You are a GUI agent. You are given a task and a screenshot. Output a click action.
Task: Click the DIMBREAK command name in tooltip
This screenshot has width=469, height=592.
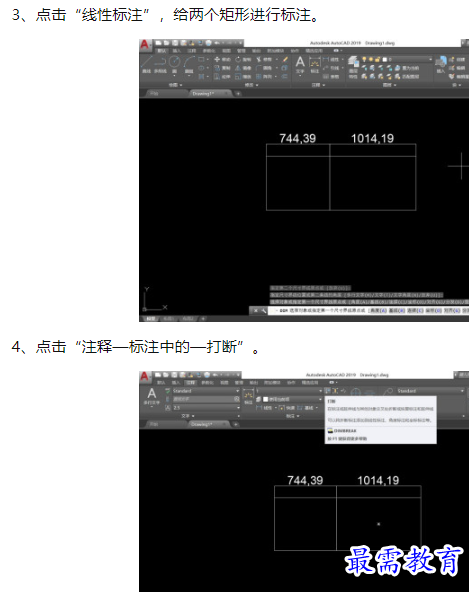click(x=345, y=431)
